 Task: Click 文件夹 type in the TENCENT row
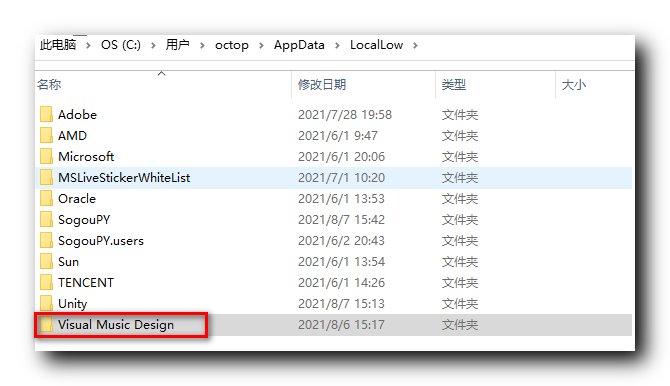click(x=460, y=282)
